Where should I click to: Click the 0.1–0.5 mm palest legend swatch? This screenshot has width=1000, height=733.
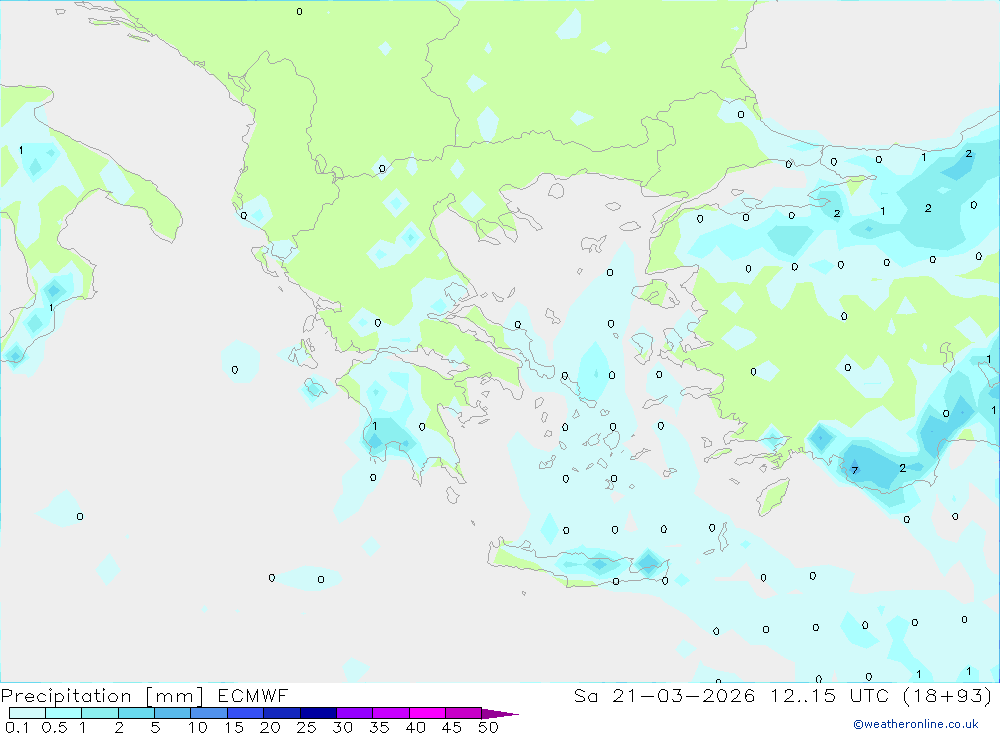[x=27, y=713]
